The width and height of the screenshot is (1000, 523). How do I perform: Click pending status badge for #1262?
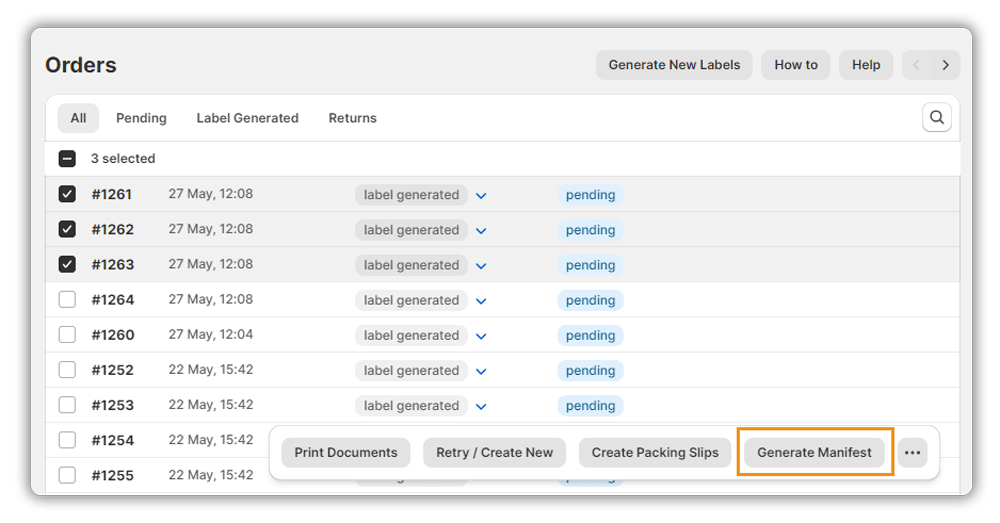(591, 230)
